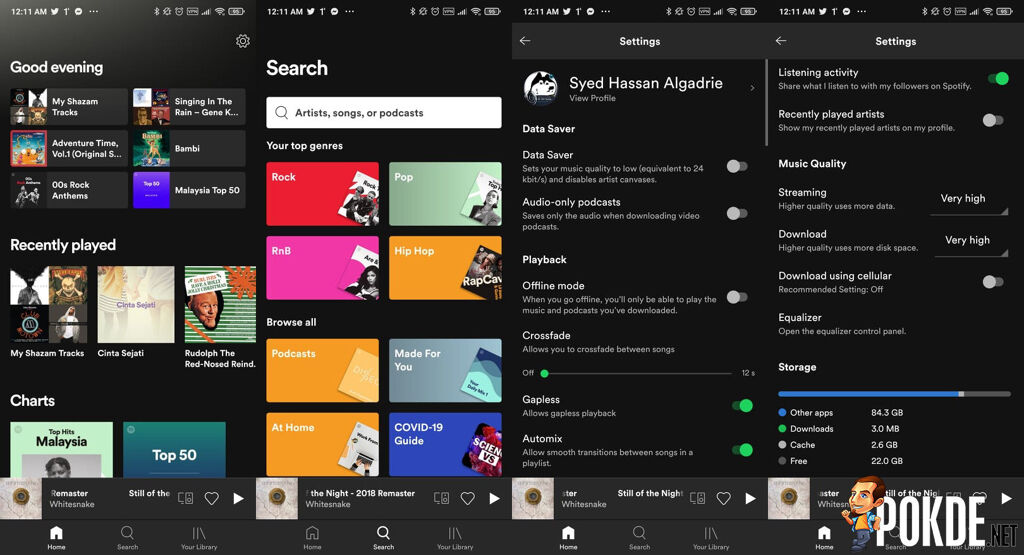Enable Download using cellular switch
Screen dimensions: 1024x555
pyautogui.click(x=993, y=281)
